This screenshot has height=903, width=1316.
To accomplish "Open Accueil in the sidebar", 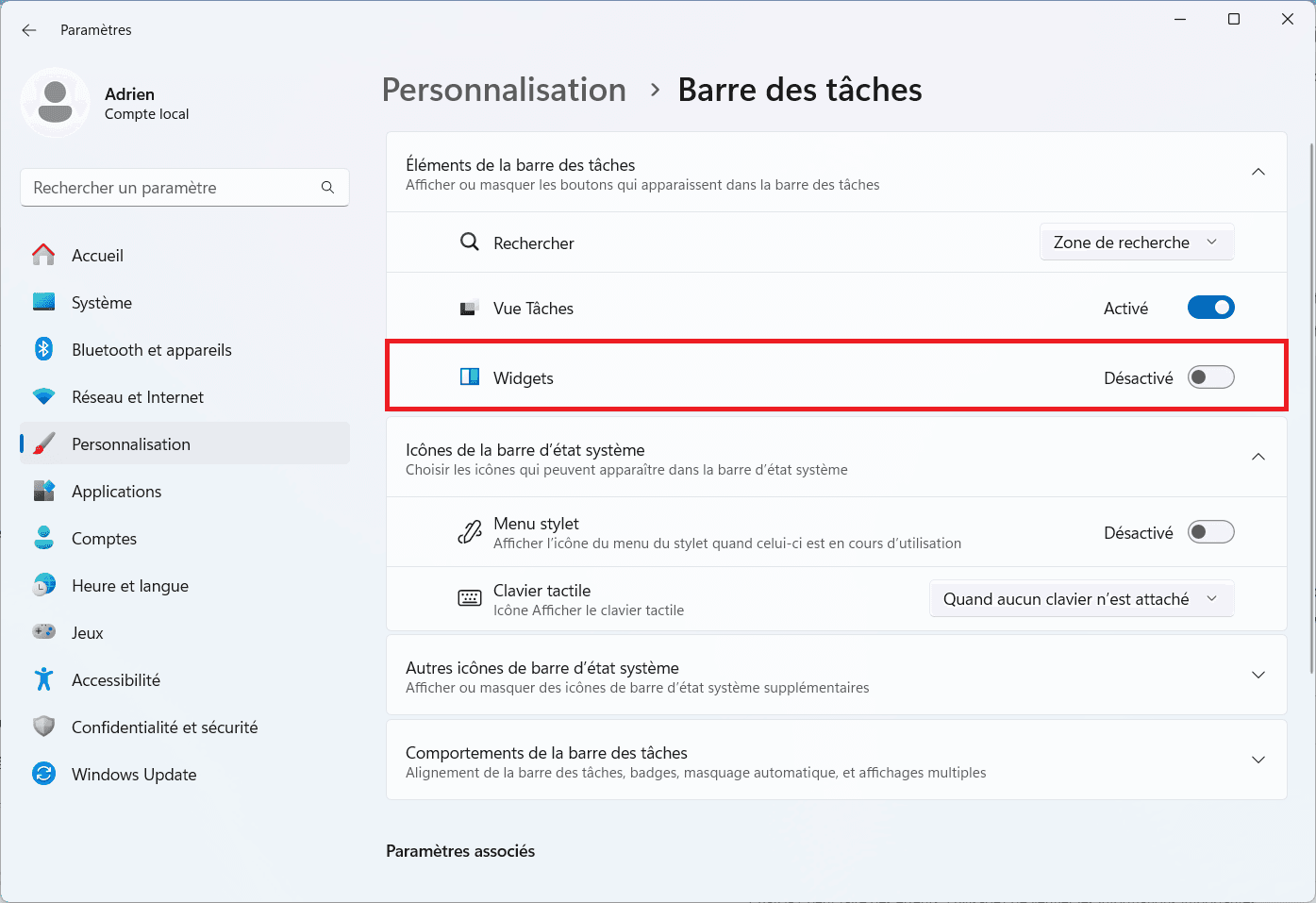I will click(185, 255).
